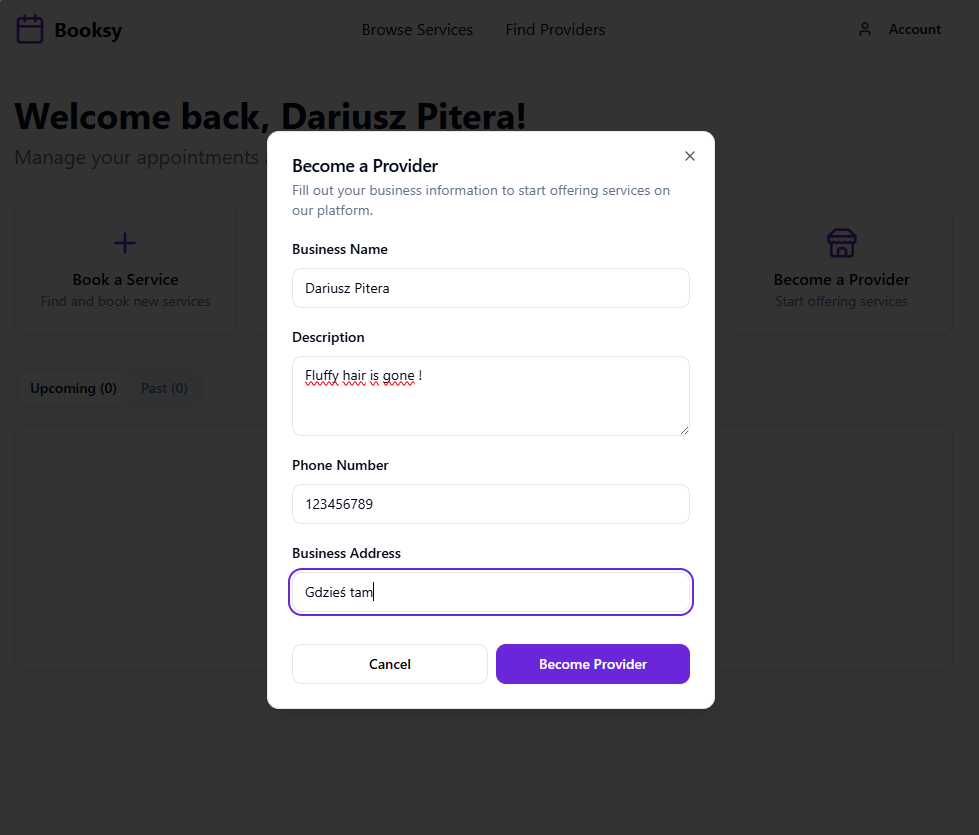This screenshot has width=979, height=835.
Task: Close the Become a Provider dialog
Action: [x=690, y=156]
